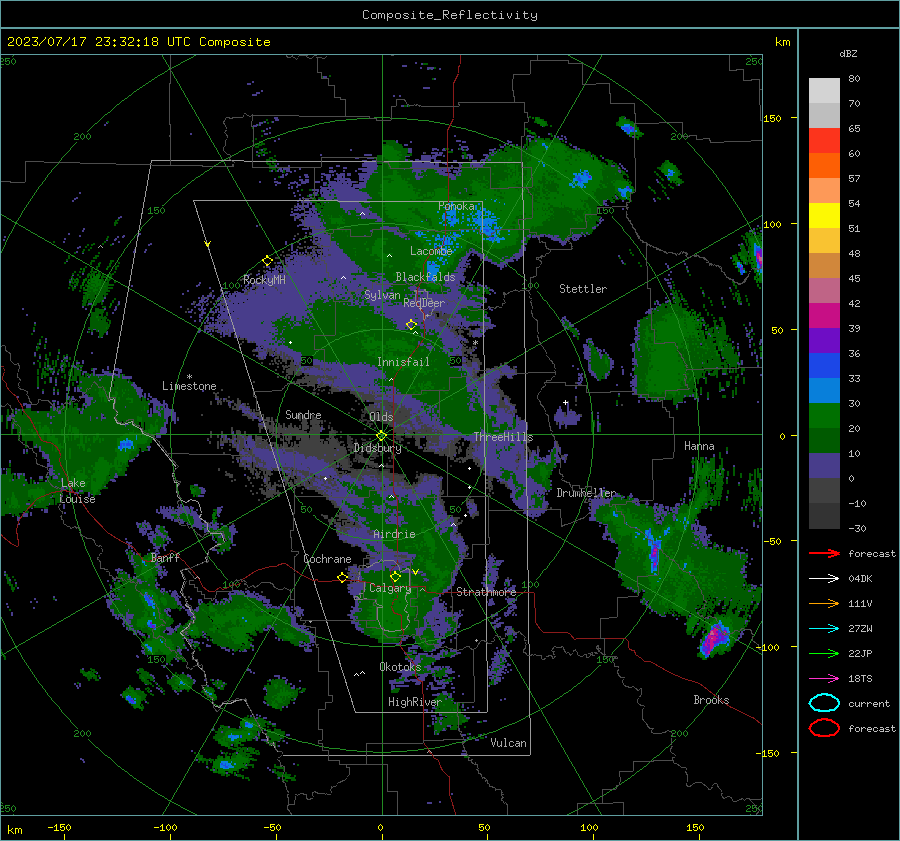This screenshot has height=841, width=900.
Task: Click the Didsbury label
Action: coord(377,448)
